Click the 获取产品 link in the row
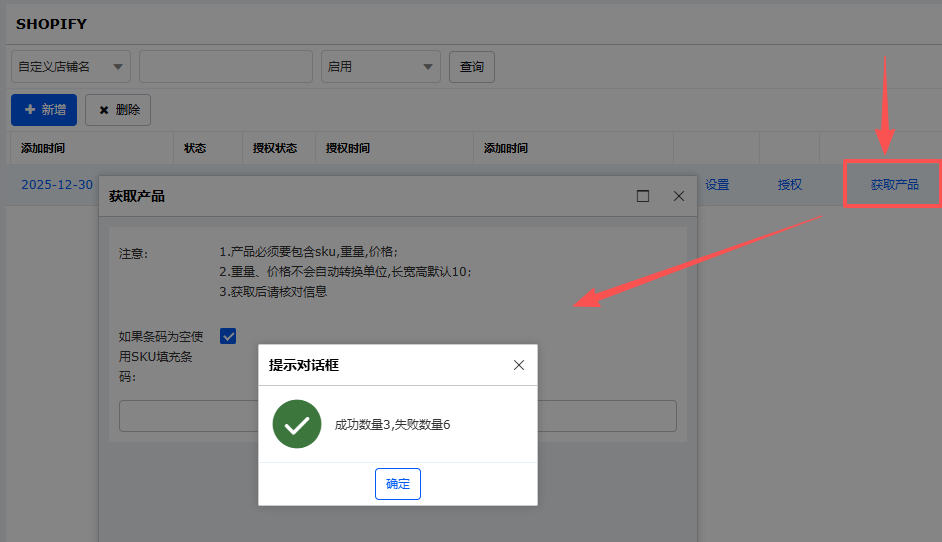Screen dimensions: 942x542 tap(894, 185)
